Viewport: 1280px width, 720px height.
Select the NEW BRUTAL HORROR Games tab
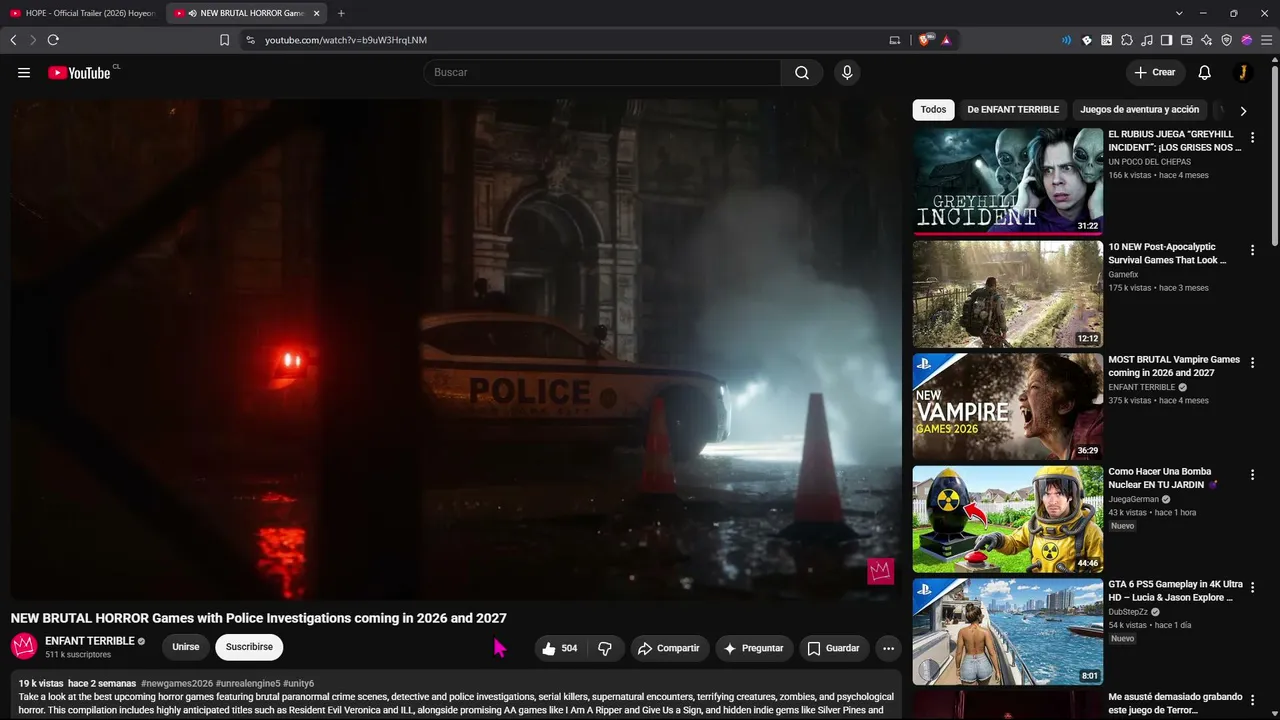point(247,13)
